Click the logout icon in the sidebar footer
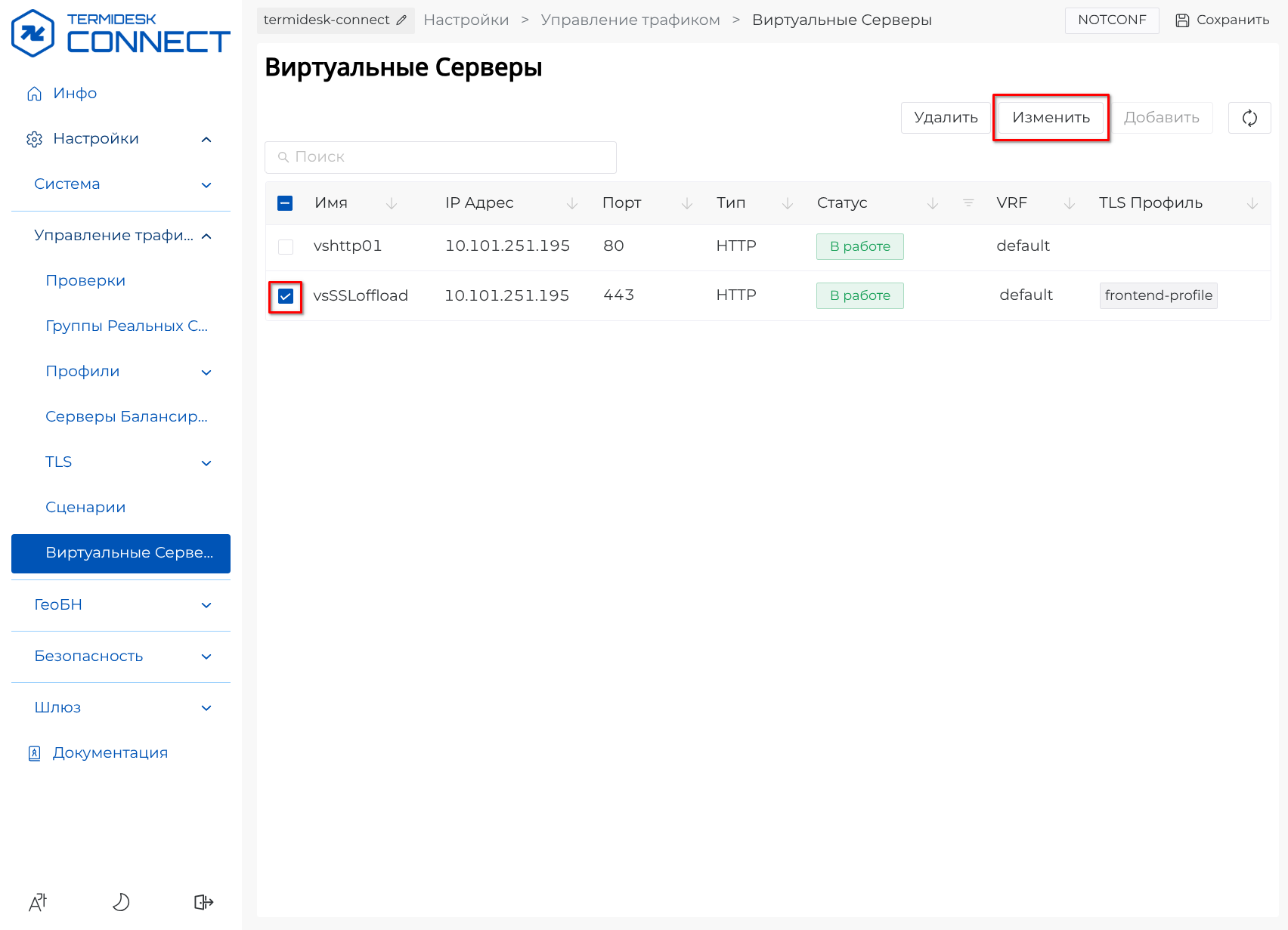Viewport: 1288px width, 930px height. [x=203, y=902]
